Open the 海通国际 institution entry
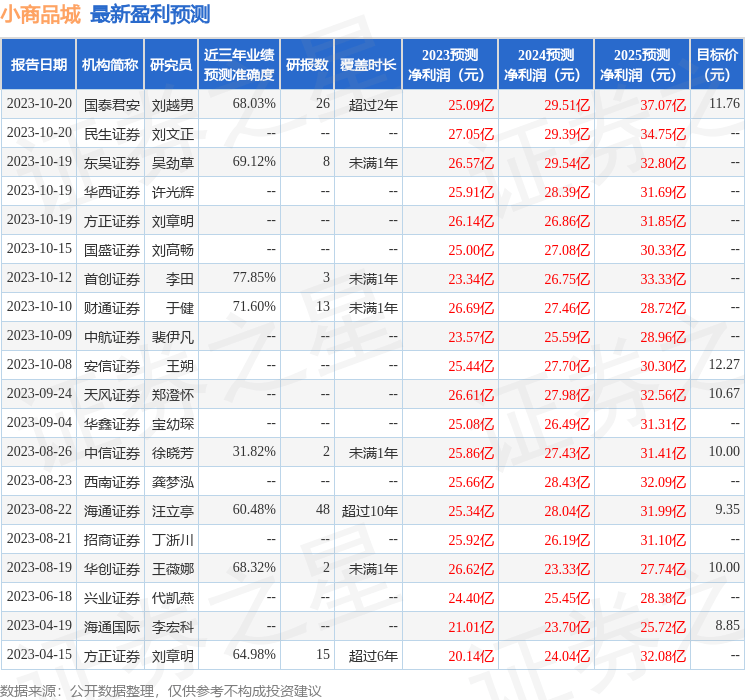745x700 pixels. coord(111,626)
